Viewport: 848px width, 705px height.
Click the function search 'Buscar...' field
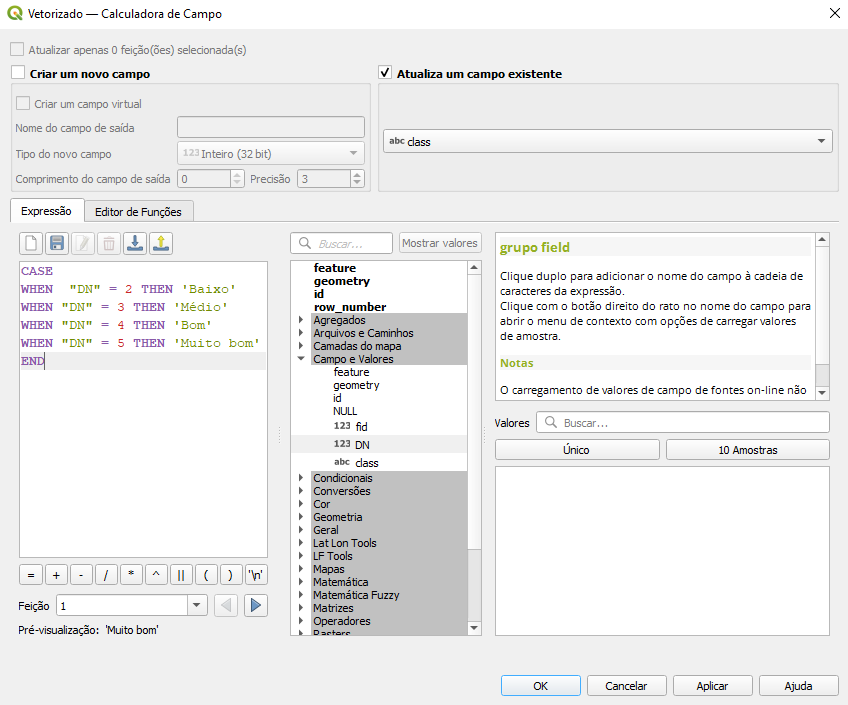tap(341, 243)
